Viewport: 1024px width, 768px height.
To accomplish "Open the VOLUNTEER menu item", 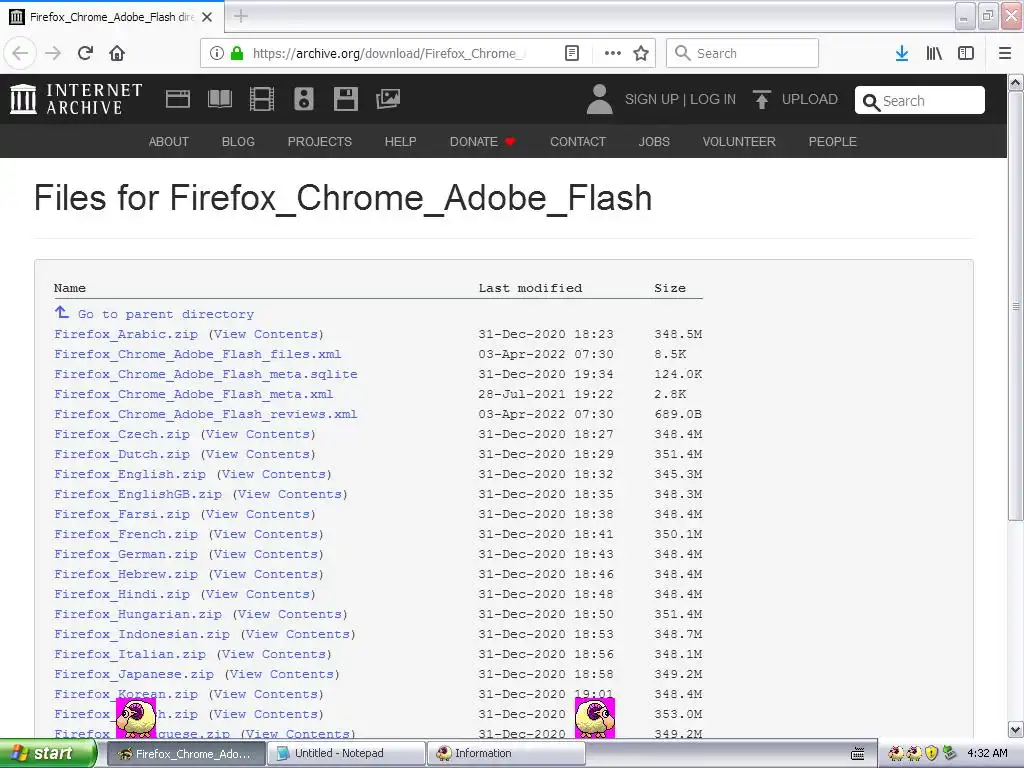I will (x=739, y=142).
